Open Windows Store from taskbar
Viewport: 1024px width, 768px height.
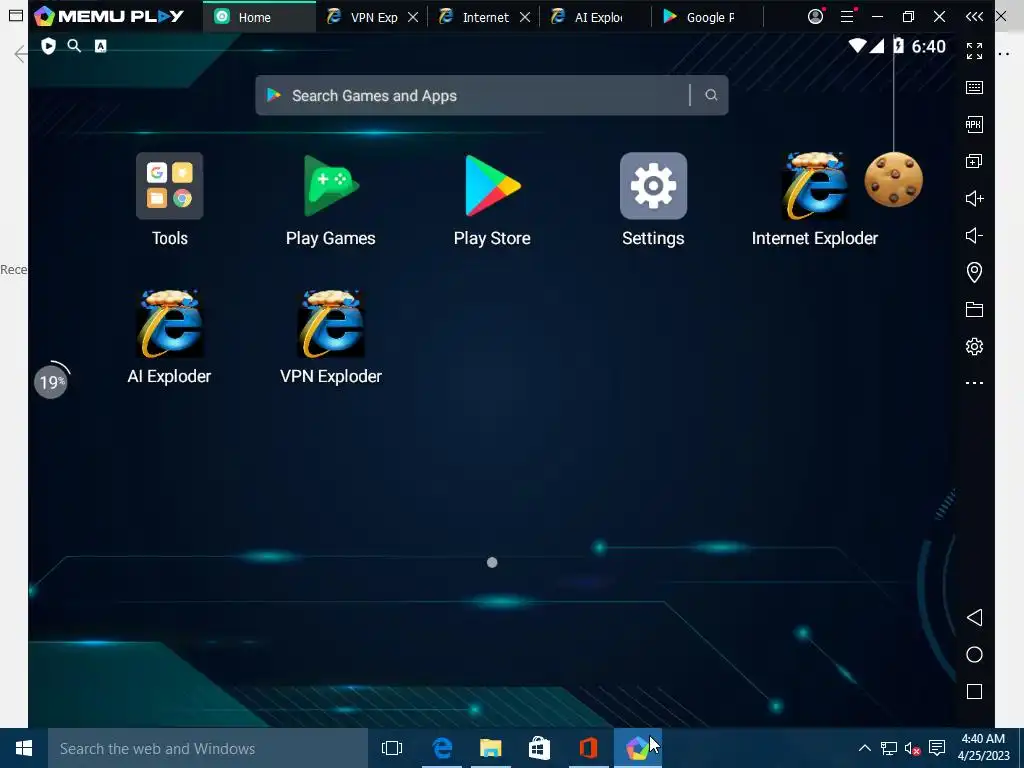(x=539, y=748)
